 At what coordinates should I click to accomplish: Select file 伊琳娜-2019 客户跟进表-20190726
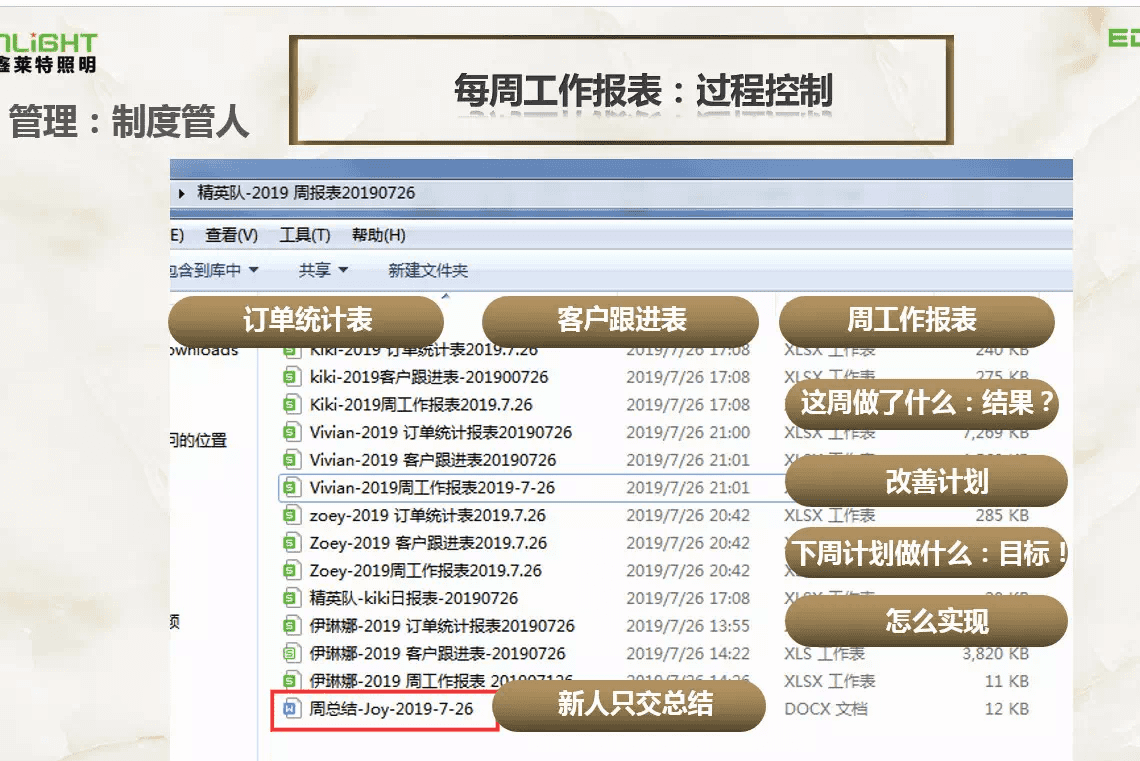click(438, 653)
